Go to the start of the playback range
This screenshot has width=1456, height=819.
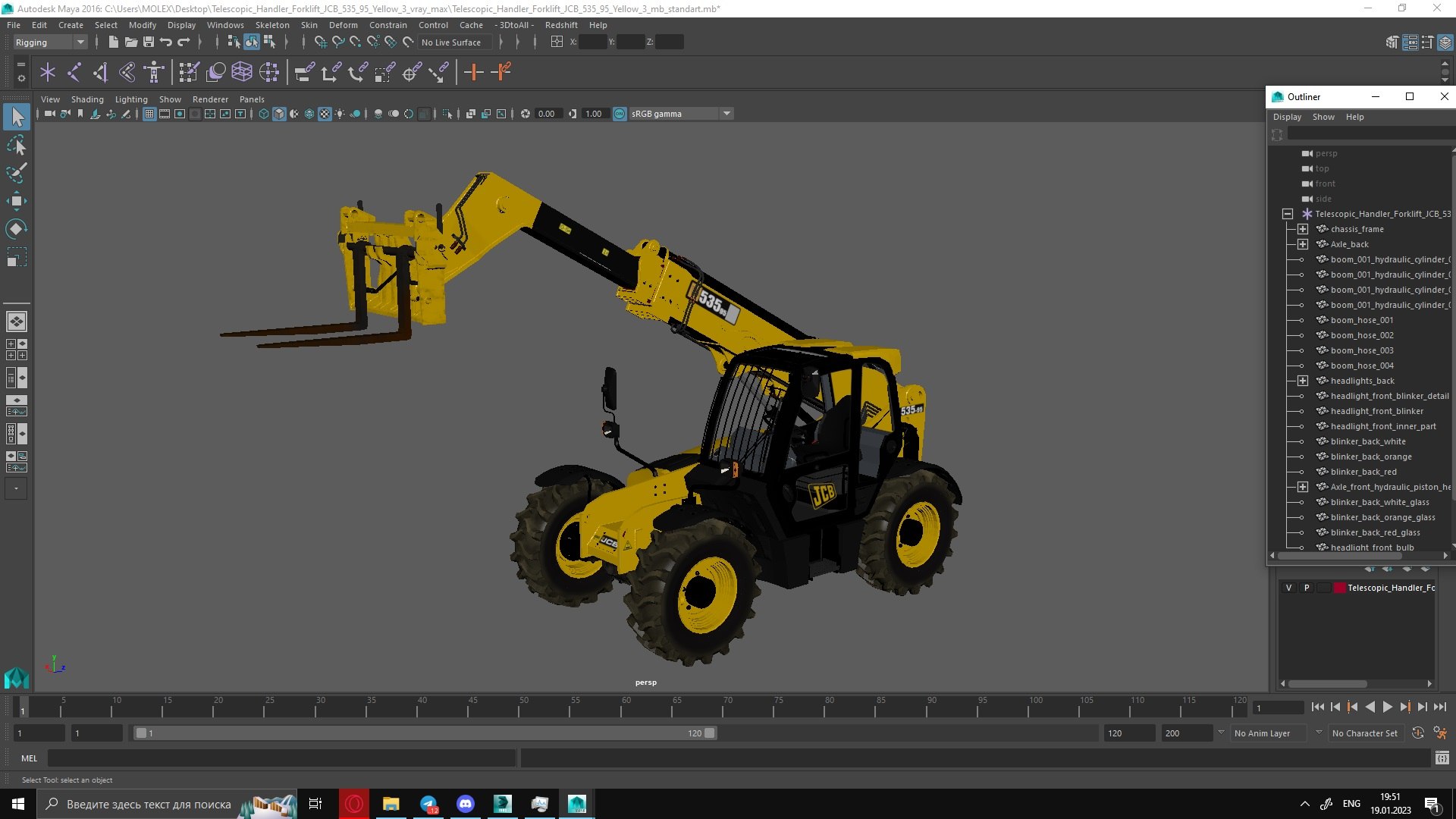1317,707
